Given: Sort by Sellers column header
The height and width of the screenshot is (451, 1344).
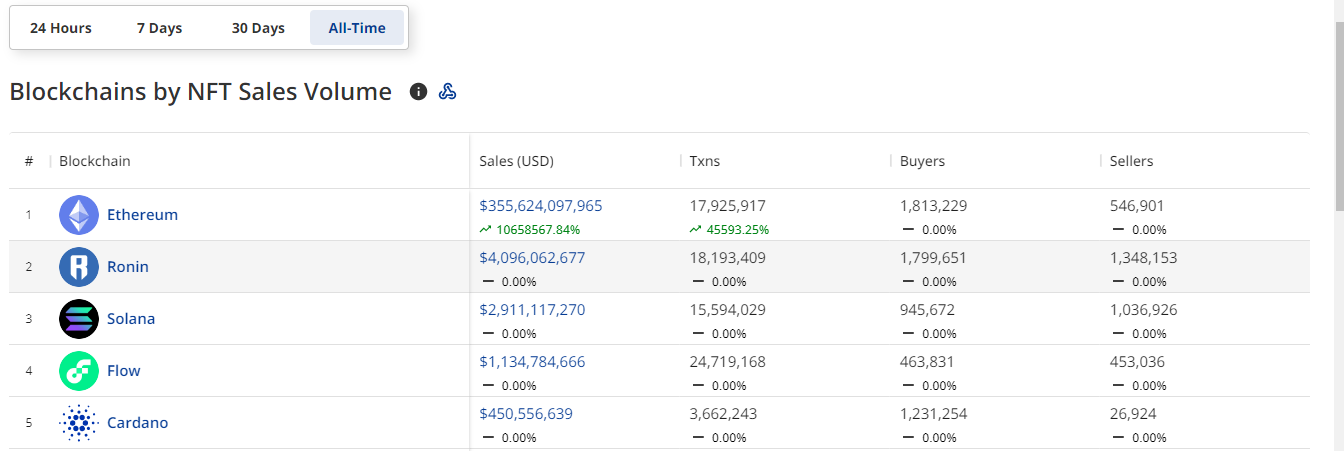Looking at the screenshot, I should pyautogui.click(x=1131, y=161).
